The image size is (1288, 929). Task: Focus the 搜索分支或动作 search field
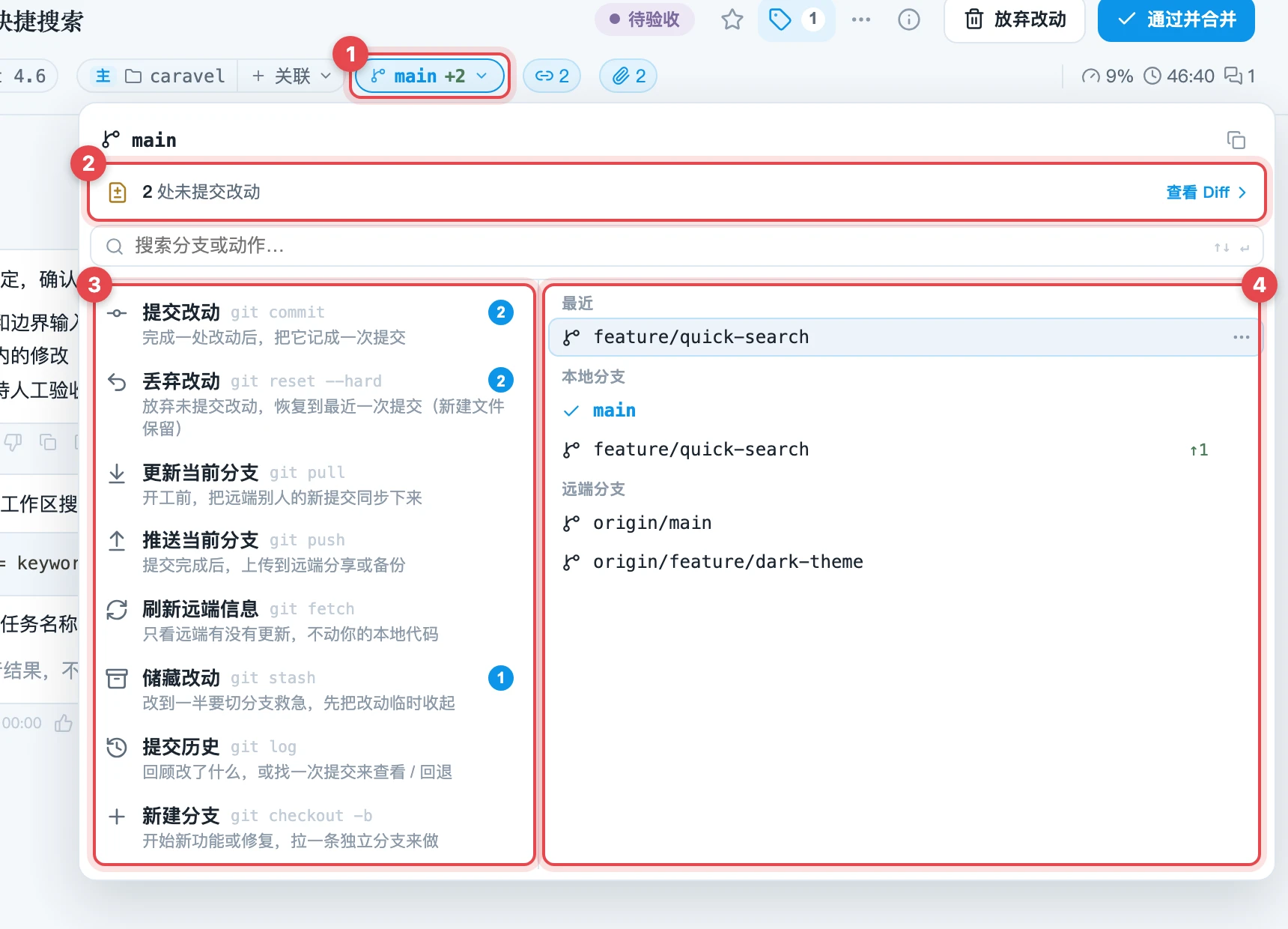pyautogui.click(x=676, y=246)
